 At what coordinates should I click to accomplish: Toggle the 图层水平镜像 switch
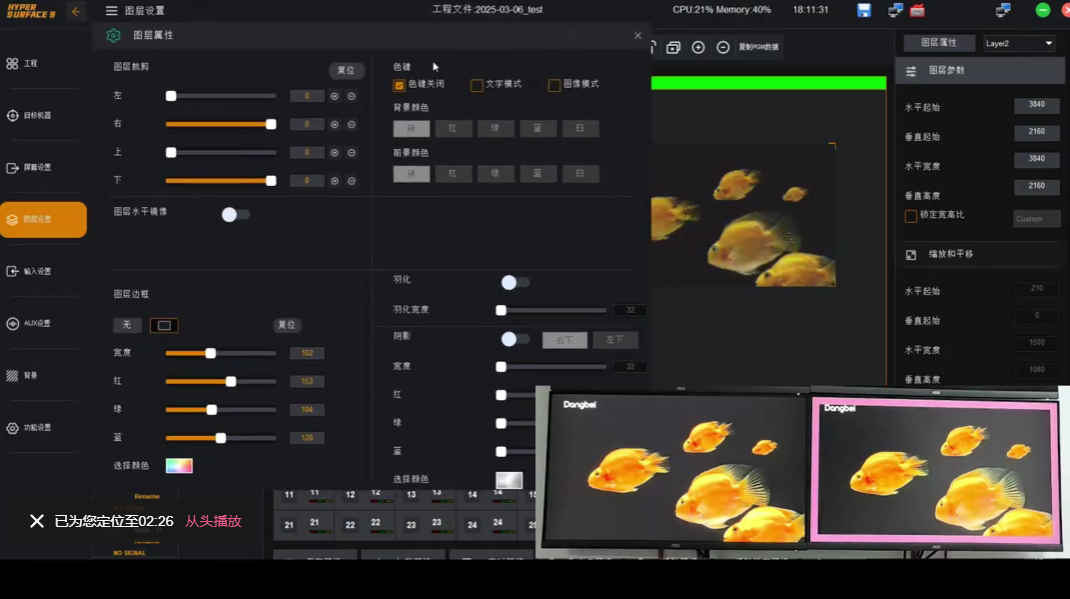[235, 214]
